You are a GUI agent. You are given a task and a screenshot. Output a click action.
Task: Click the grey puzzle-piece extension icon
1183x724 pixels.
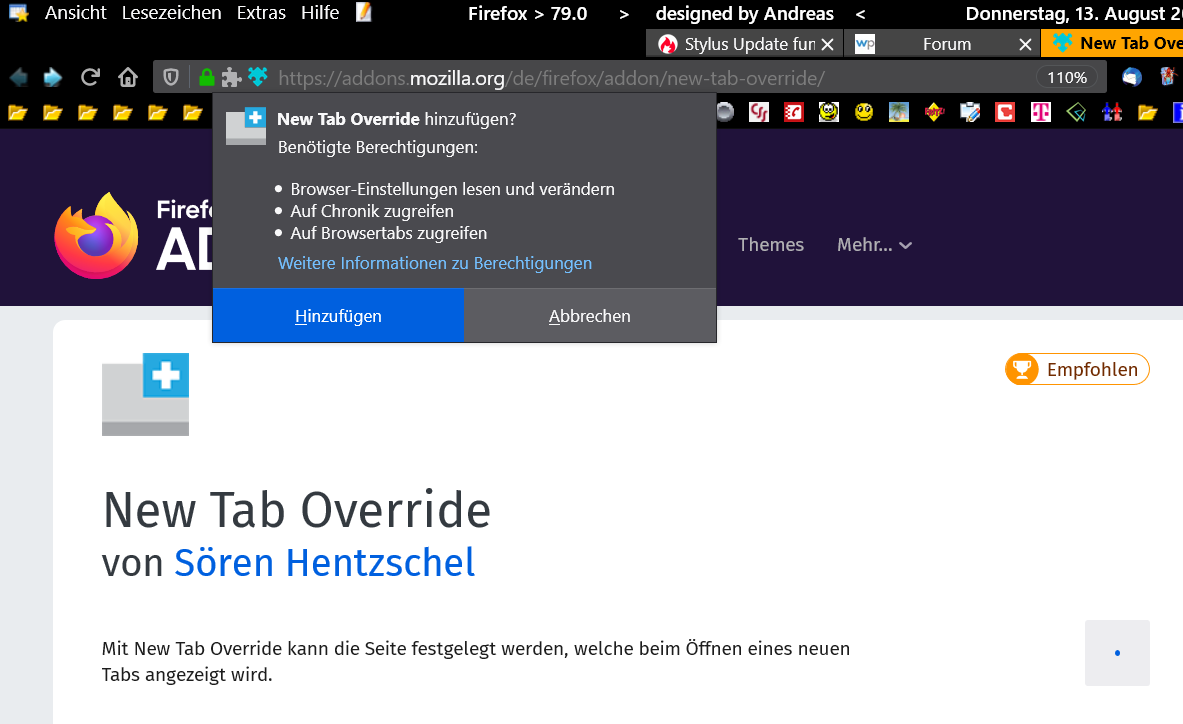tap(231, 77)
